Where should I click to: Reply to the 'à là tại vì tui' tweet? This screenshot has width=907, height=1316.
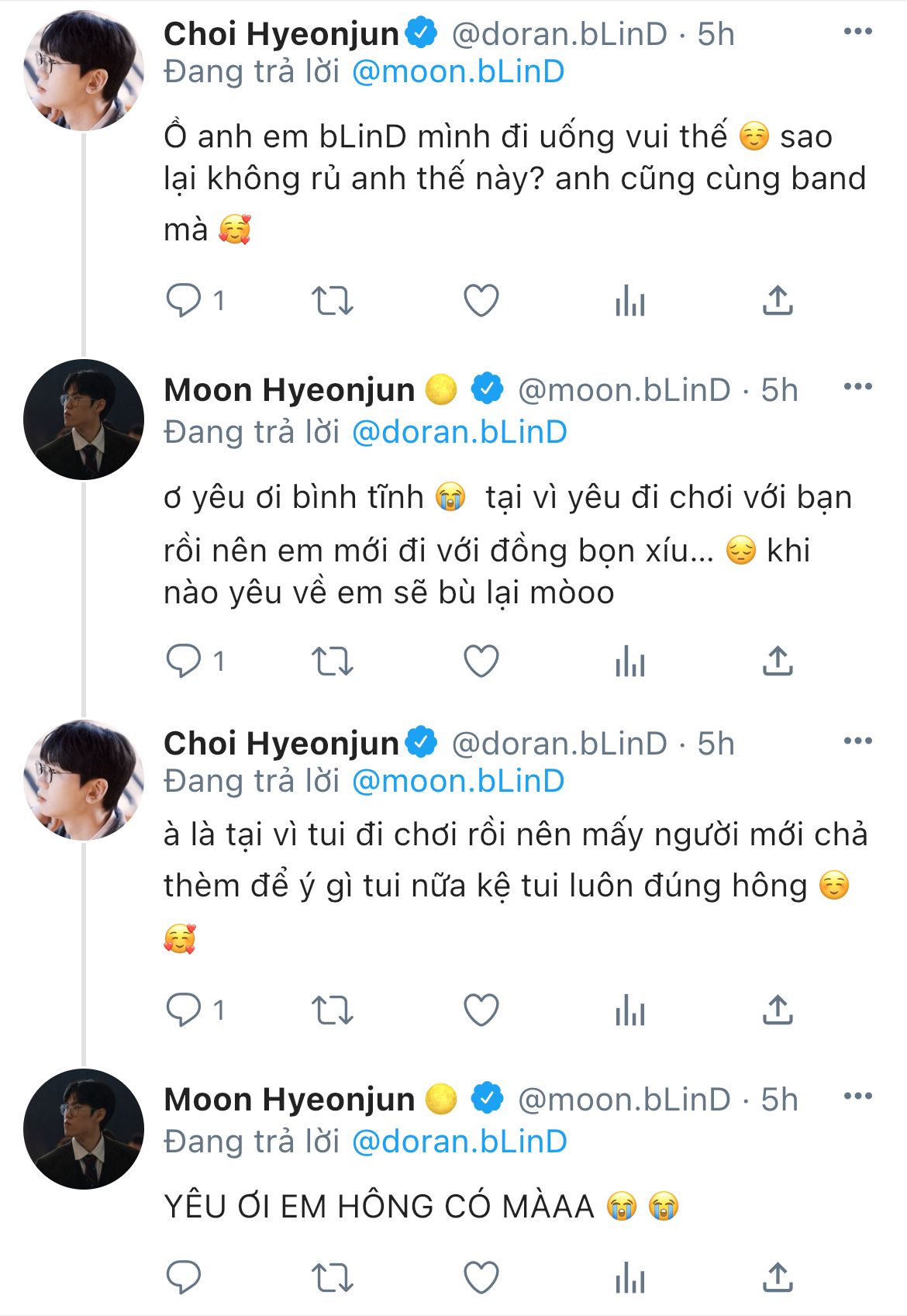click(x=184, y=1010)
